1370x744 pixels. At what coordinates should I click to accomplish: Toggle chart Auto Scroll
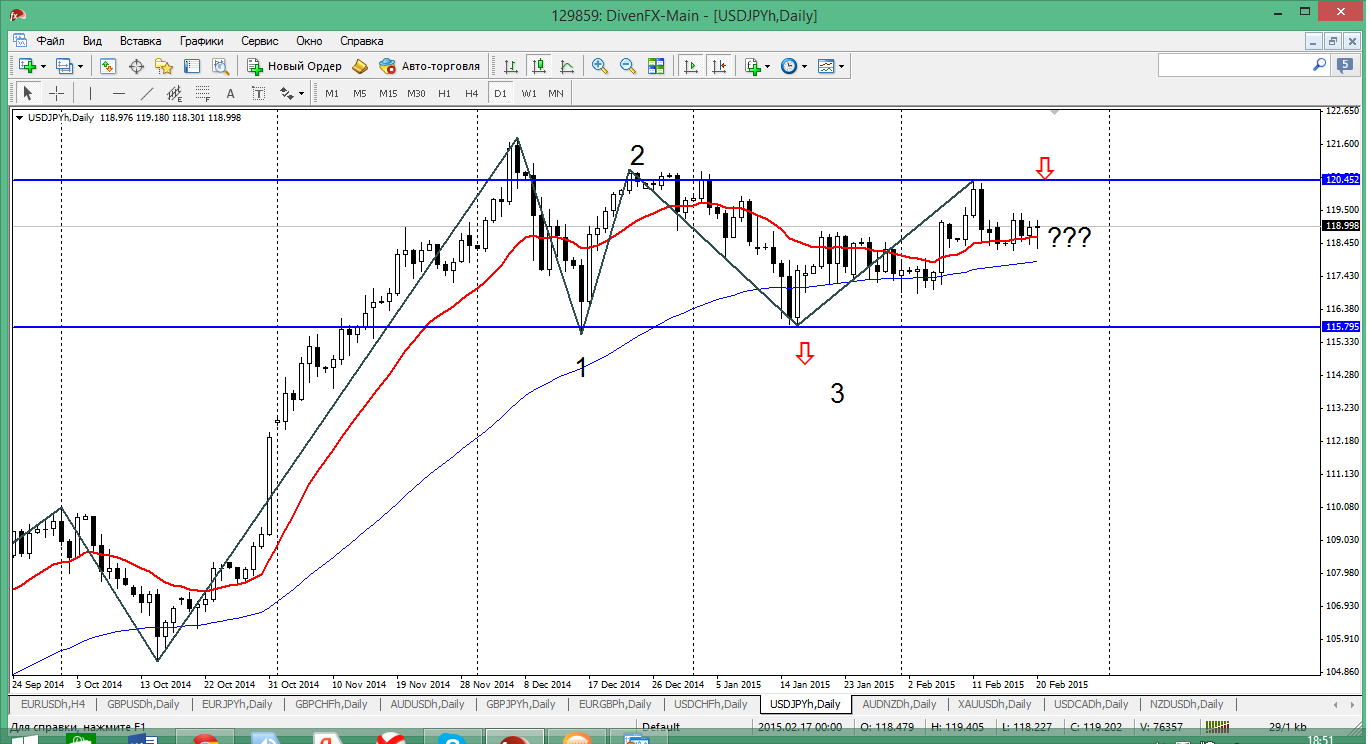[x=691, y=66]
